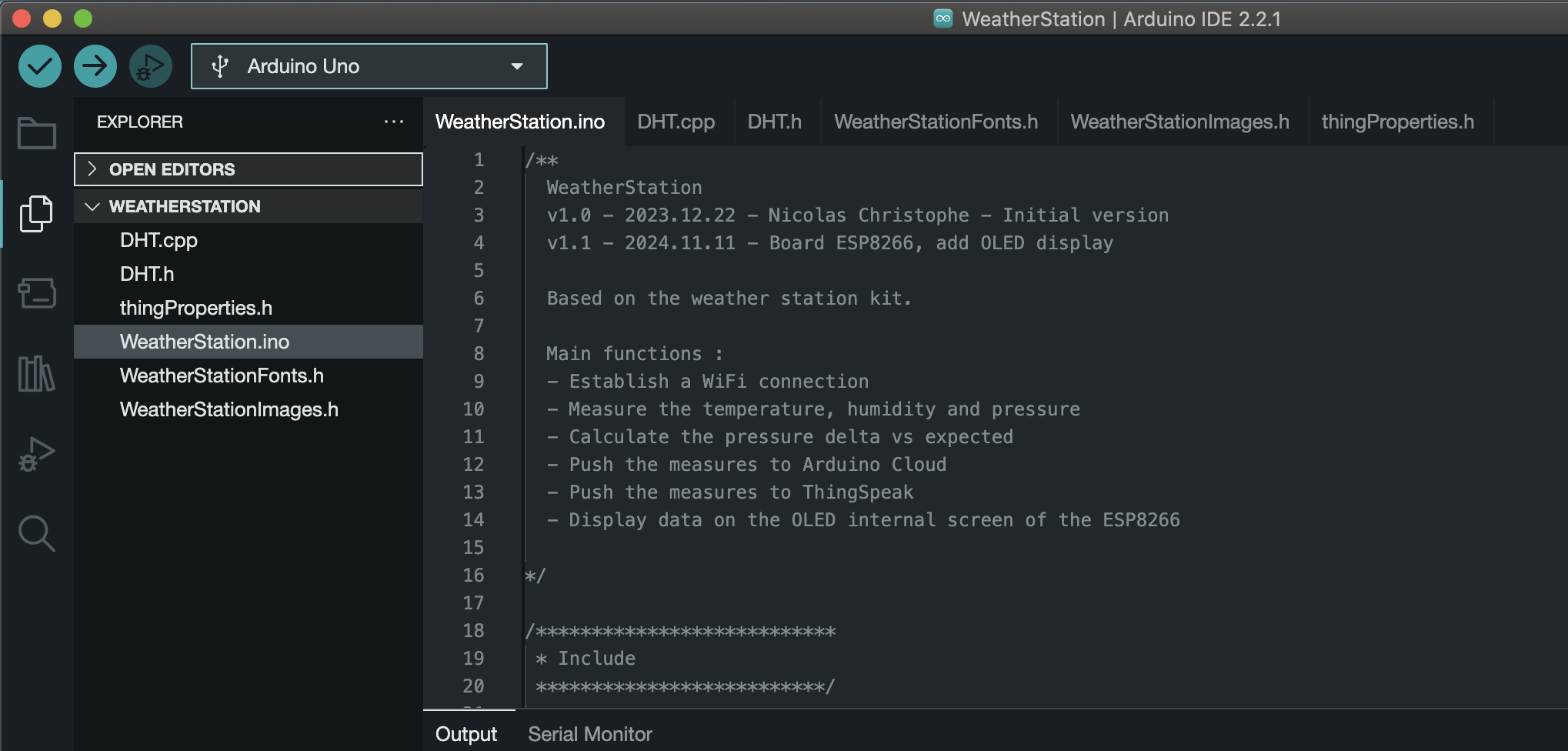
Task: Open the Explorer more actions ellipsis
Action: [x=394, y=122]
